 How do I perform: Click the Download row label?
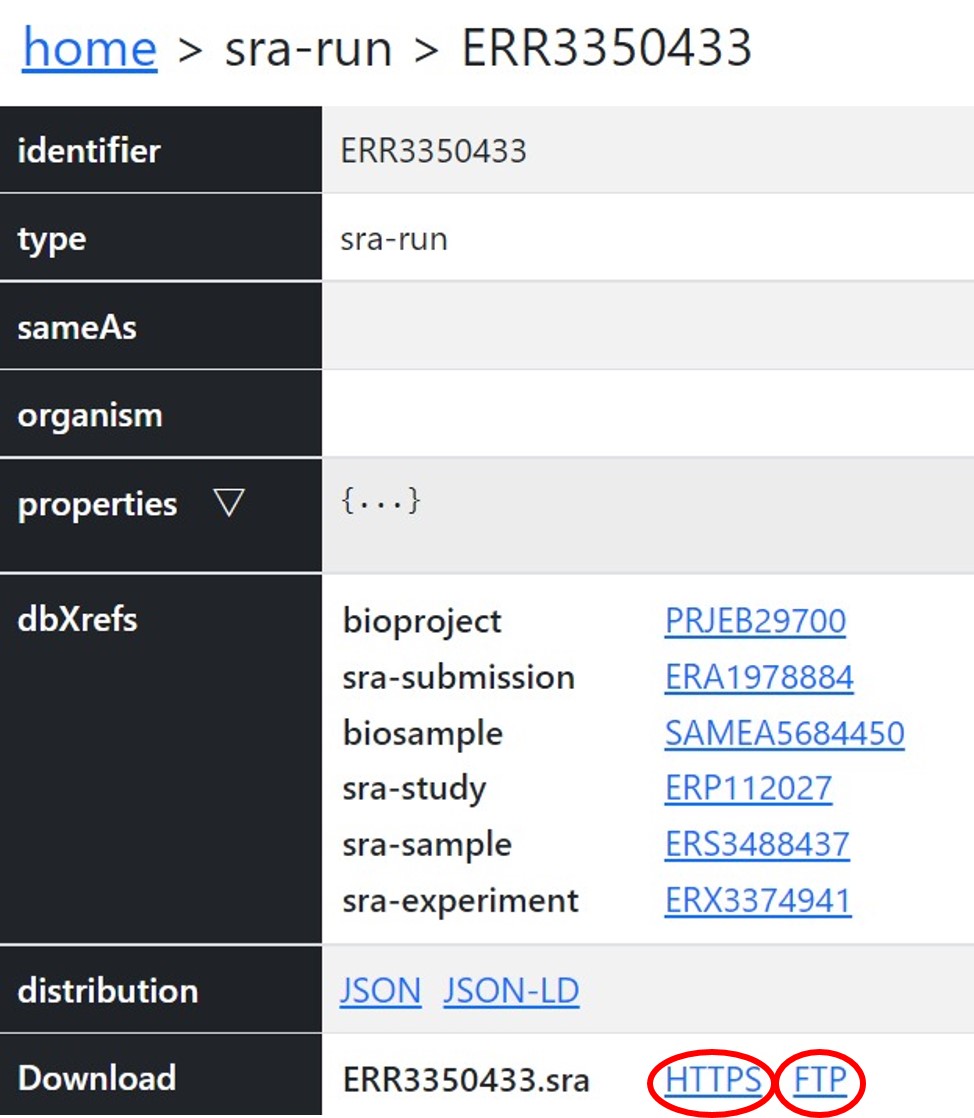(97, 1078)
